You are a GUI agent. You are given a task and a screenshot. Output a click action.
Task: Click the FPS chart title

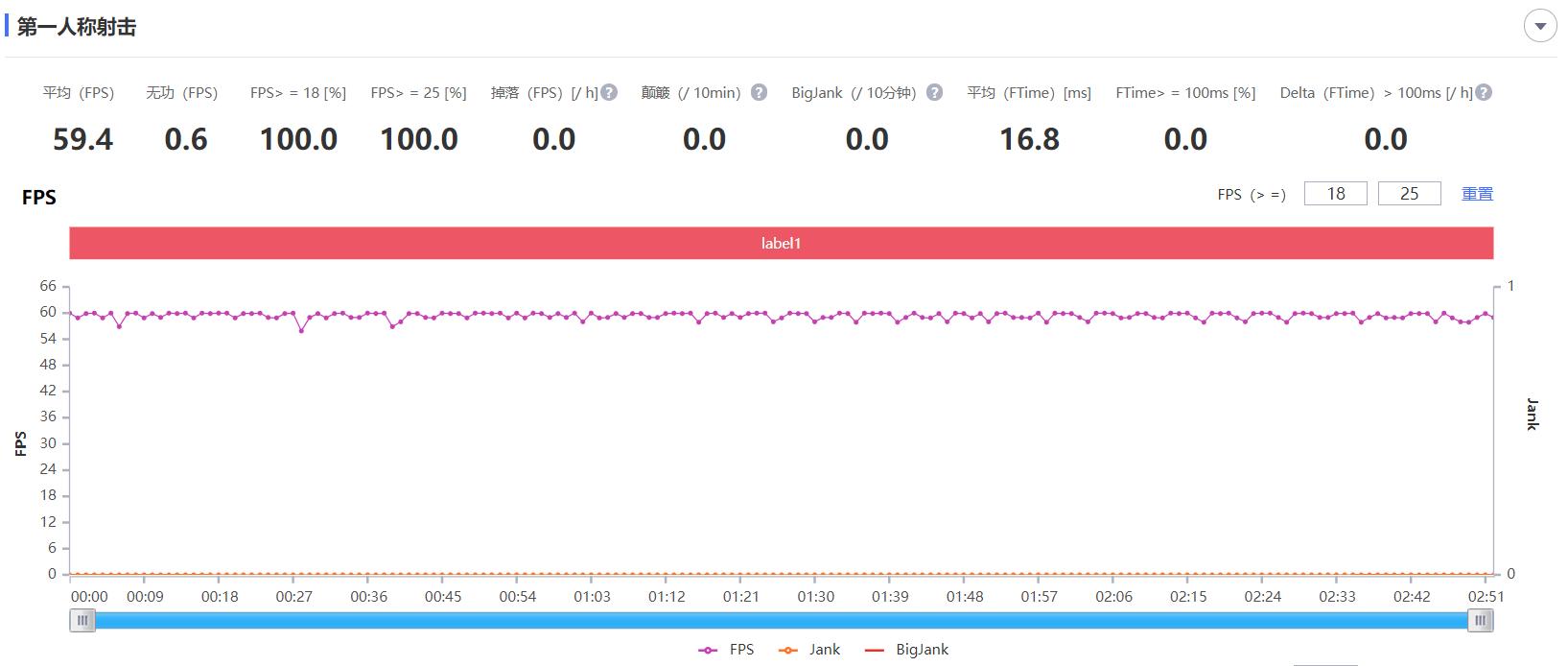[x=39, y=197]
